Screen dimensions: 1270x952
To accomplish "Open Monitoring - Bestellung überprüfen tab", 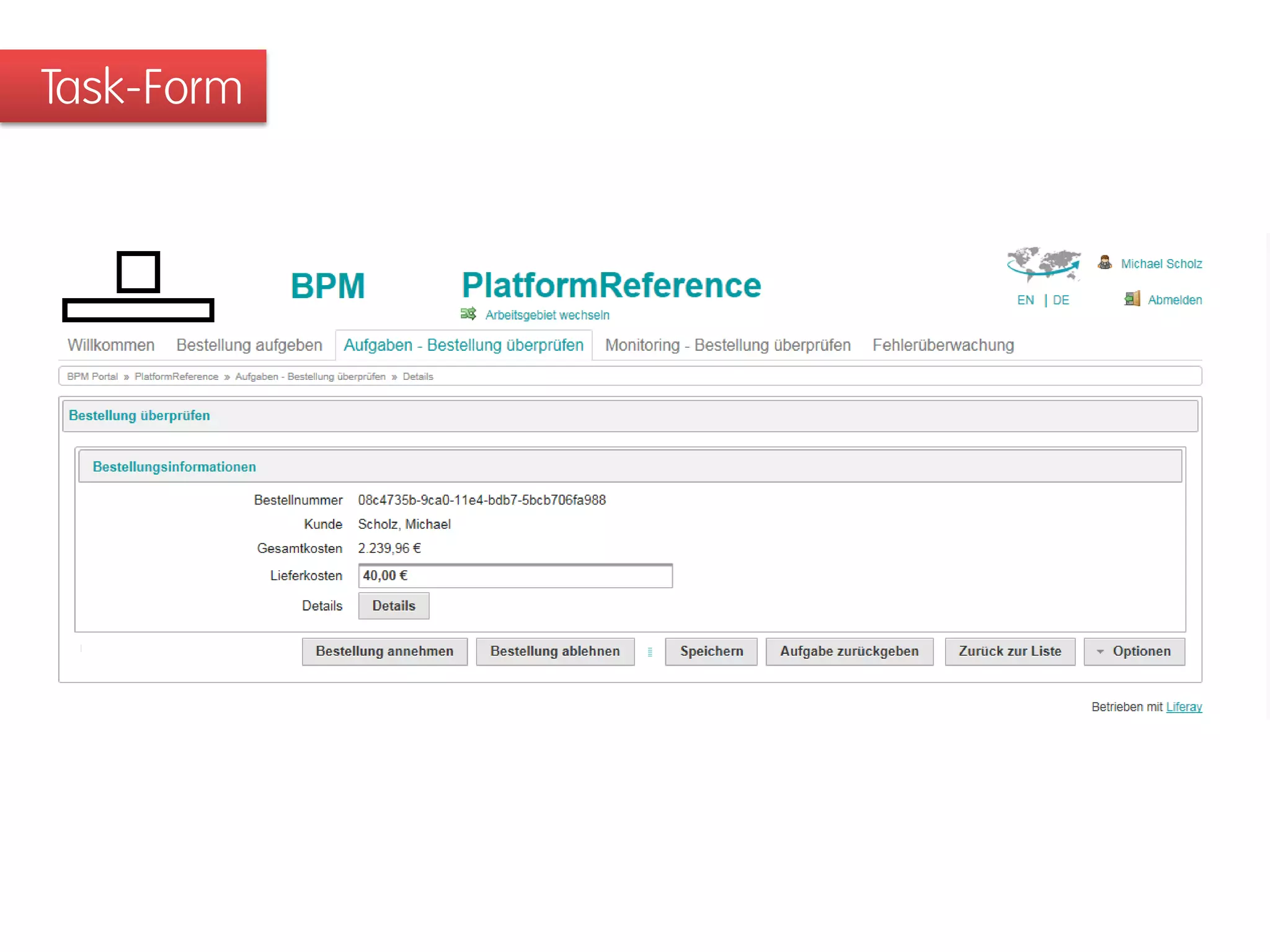I will 727,345.
